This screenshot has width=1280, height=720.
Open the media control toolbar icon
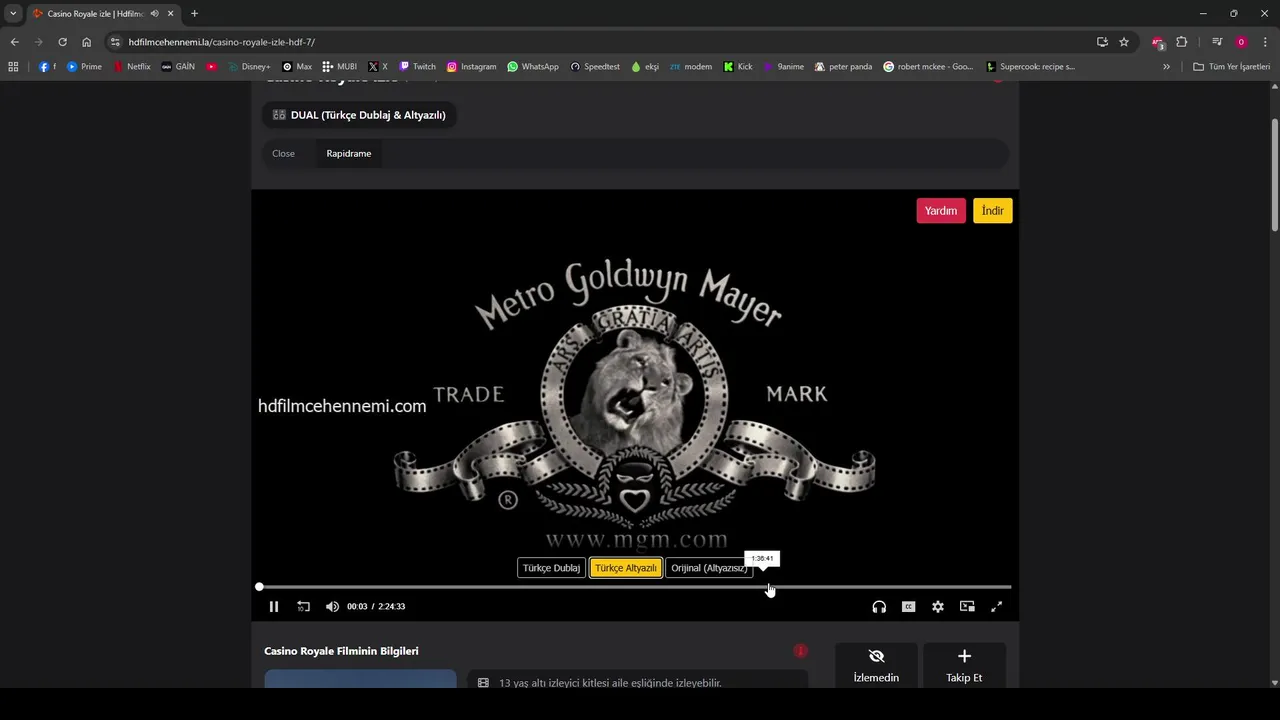point(1217,42)
